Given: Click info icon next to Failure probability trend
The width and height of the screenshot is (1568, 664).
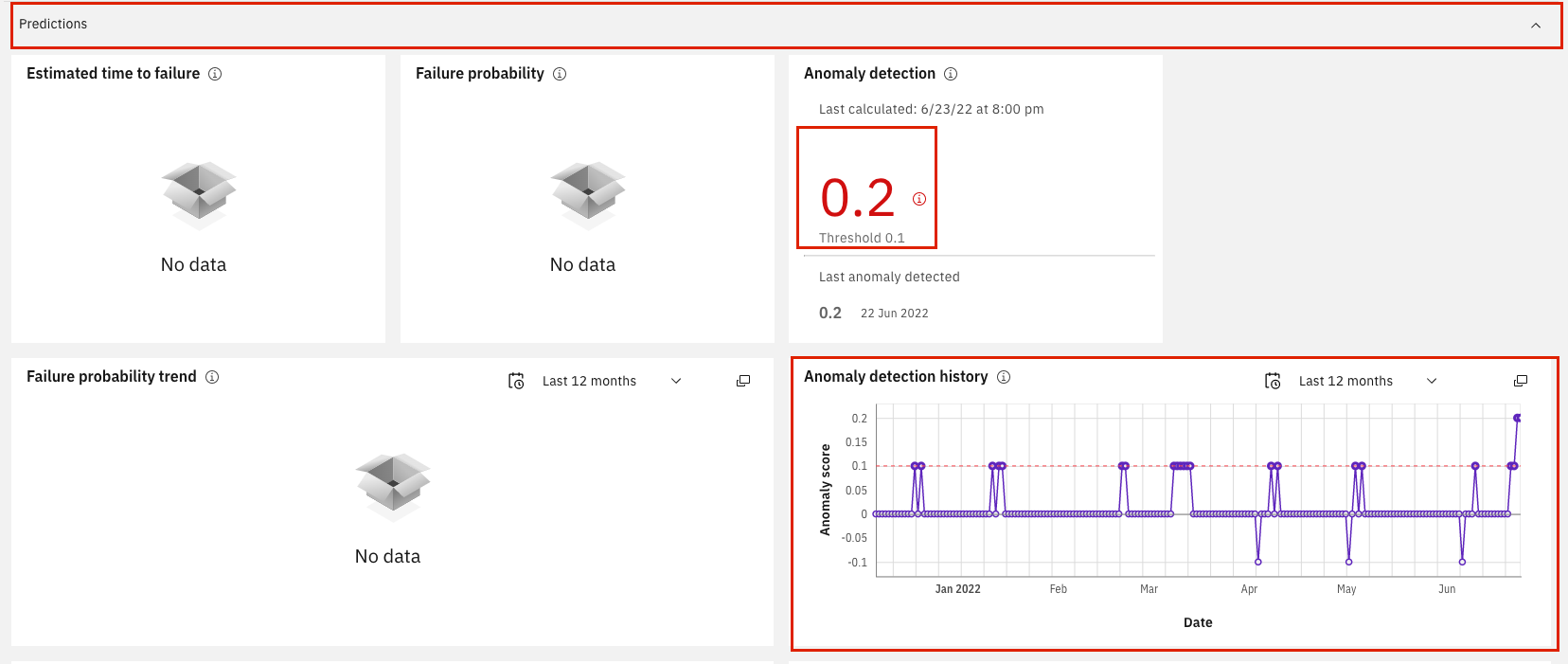Looking at the screenshot, I should 212,377.
